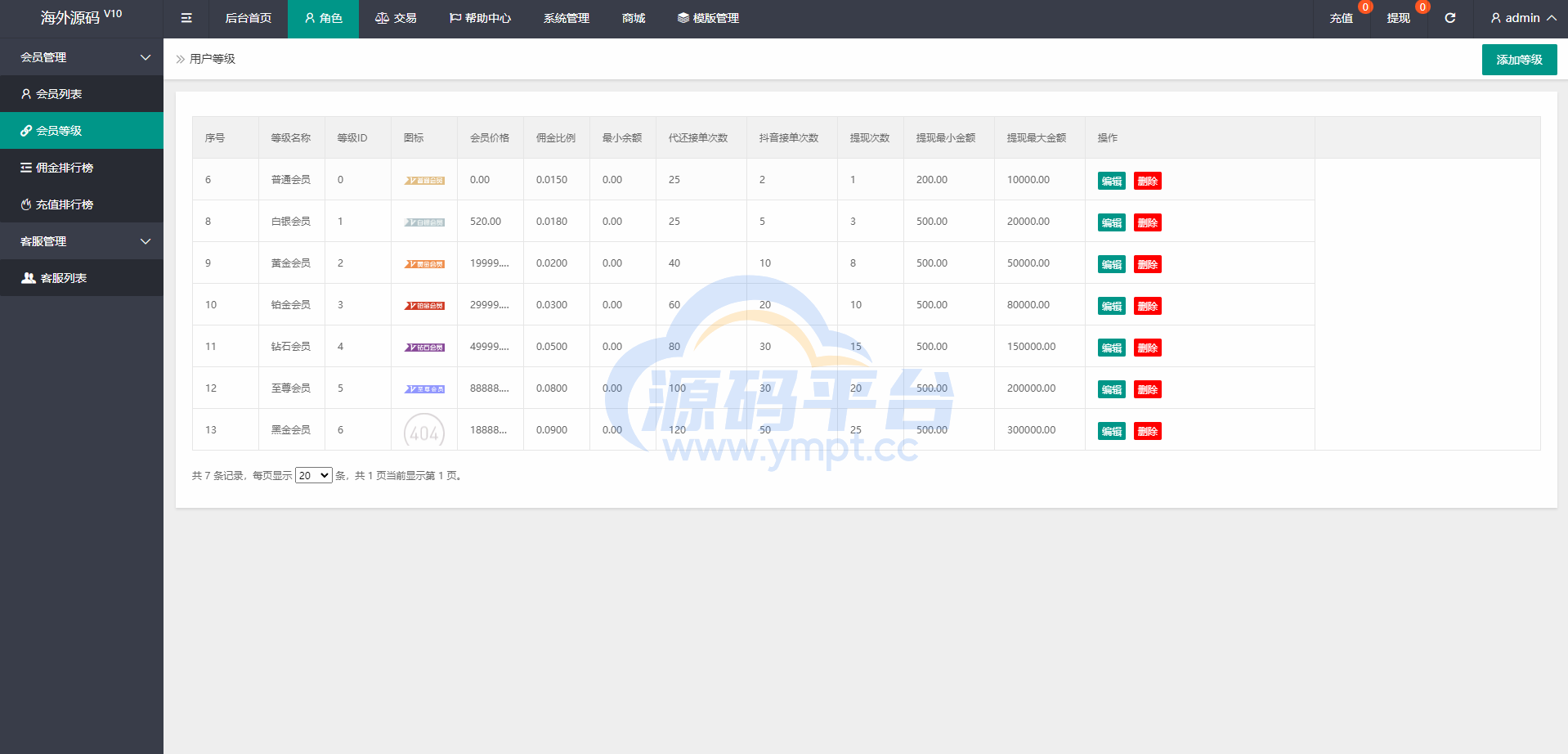The width and height of the screenshot is (1568, 754).
Task: Delete the 普通会员 level row
Action: pyautogui.click(x=1147, y=181)
